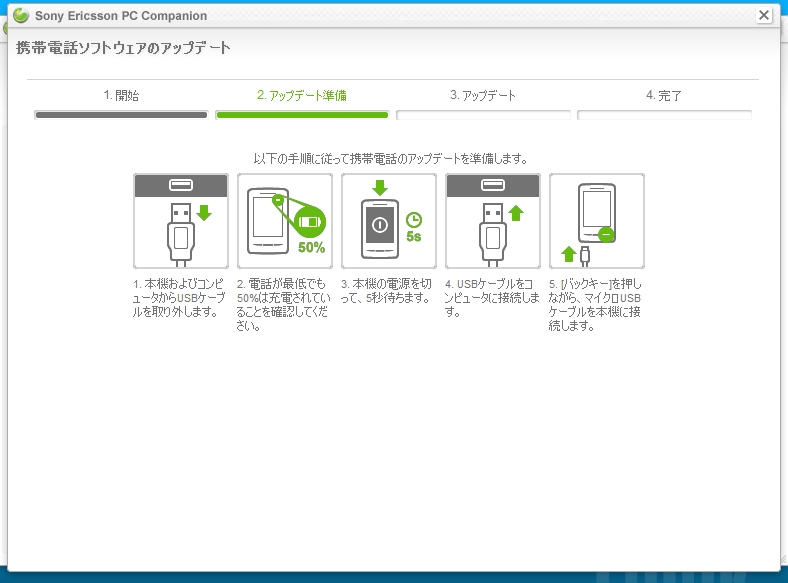Click the green progress bar under step 2
788x583 pixels.
302,115
